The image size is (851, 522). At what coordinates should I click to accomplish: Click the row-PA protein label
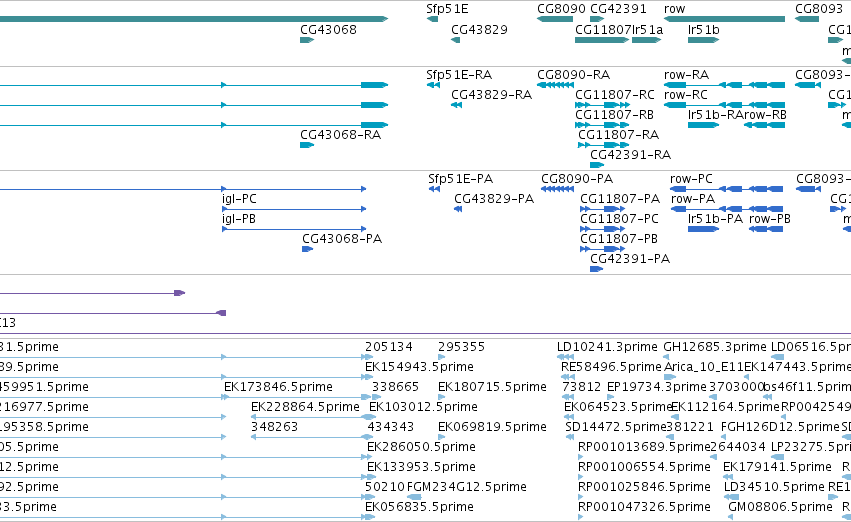click(x=693, y=199)
